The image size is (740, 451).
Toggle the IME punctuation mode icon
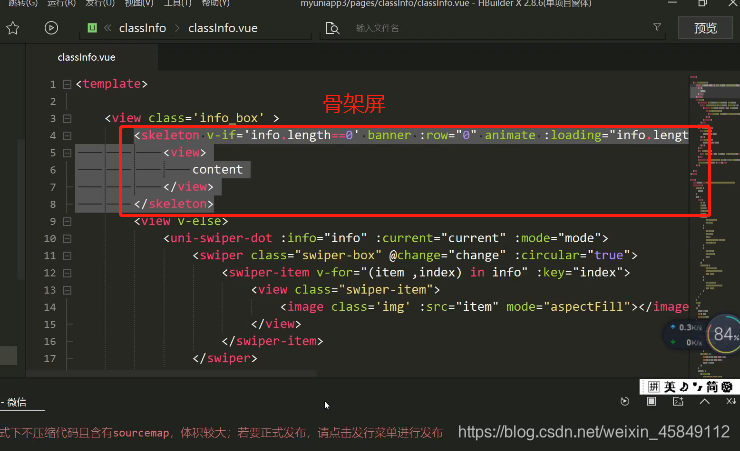(698, 387)
